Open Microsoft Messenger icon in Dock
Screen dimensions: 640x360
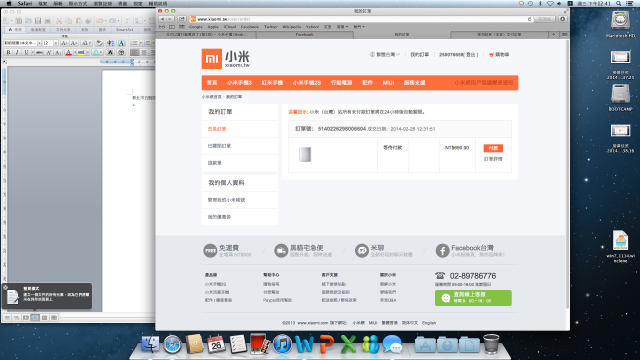[x=370, y=344]
